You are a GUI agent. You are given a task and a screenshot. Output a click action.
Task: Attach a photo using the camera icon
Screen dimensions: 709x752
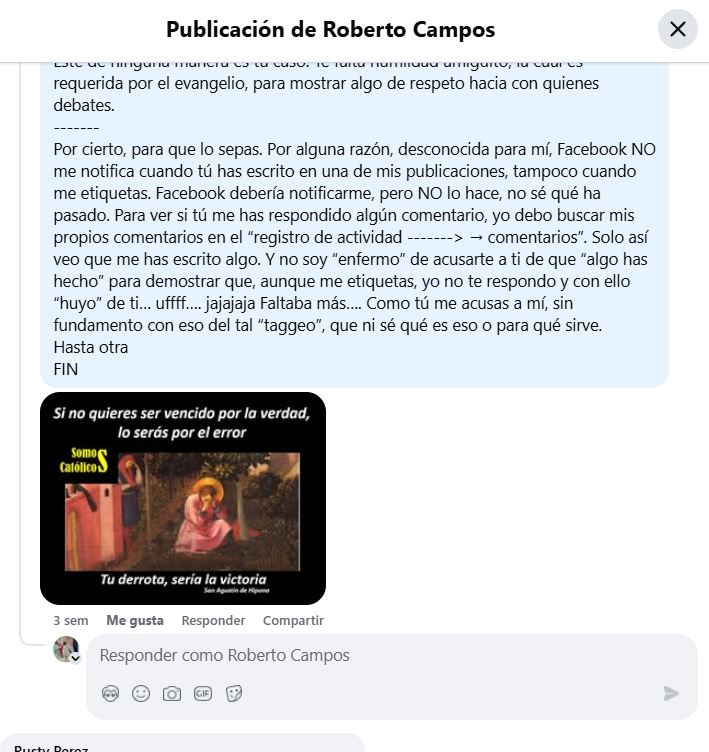click(172, 693)
